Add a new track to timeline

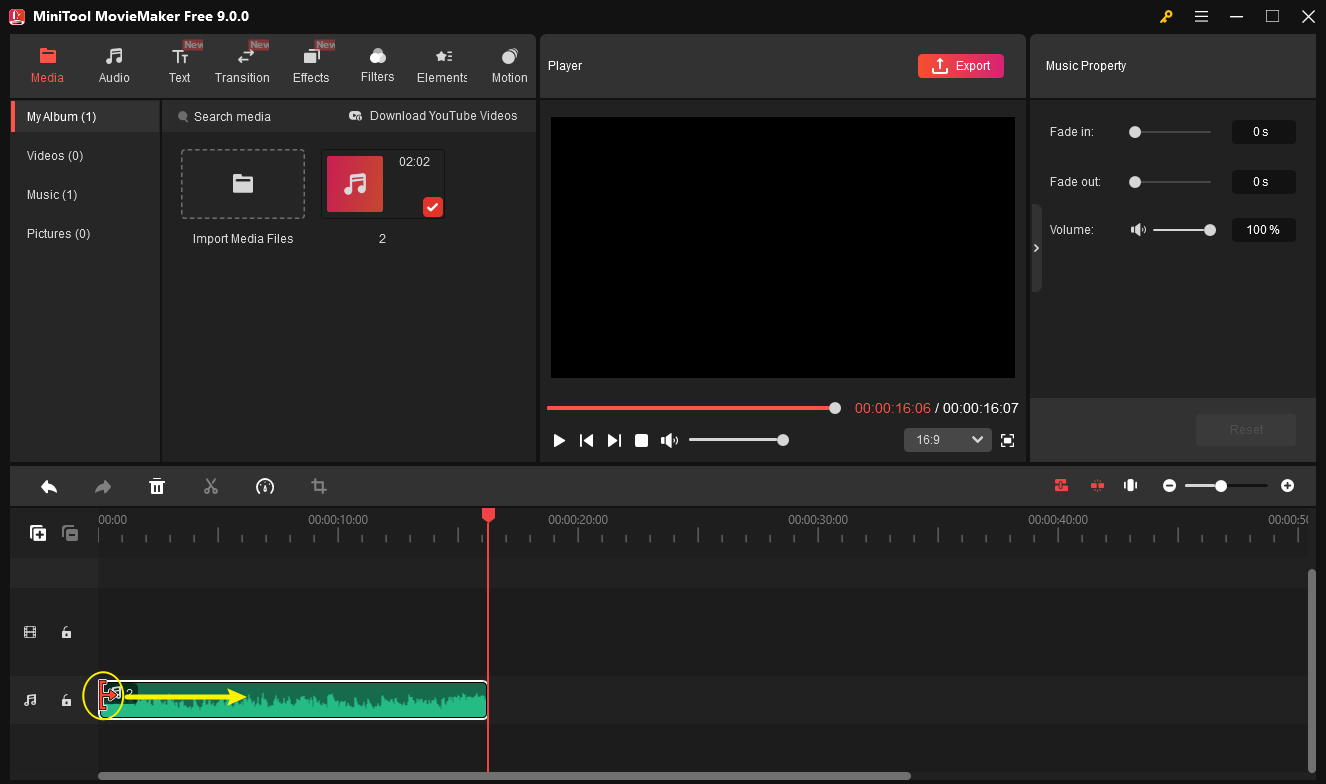click(x=38, y=533)
